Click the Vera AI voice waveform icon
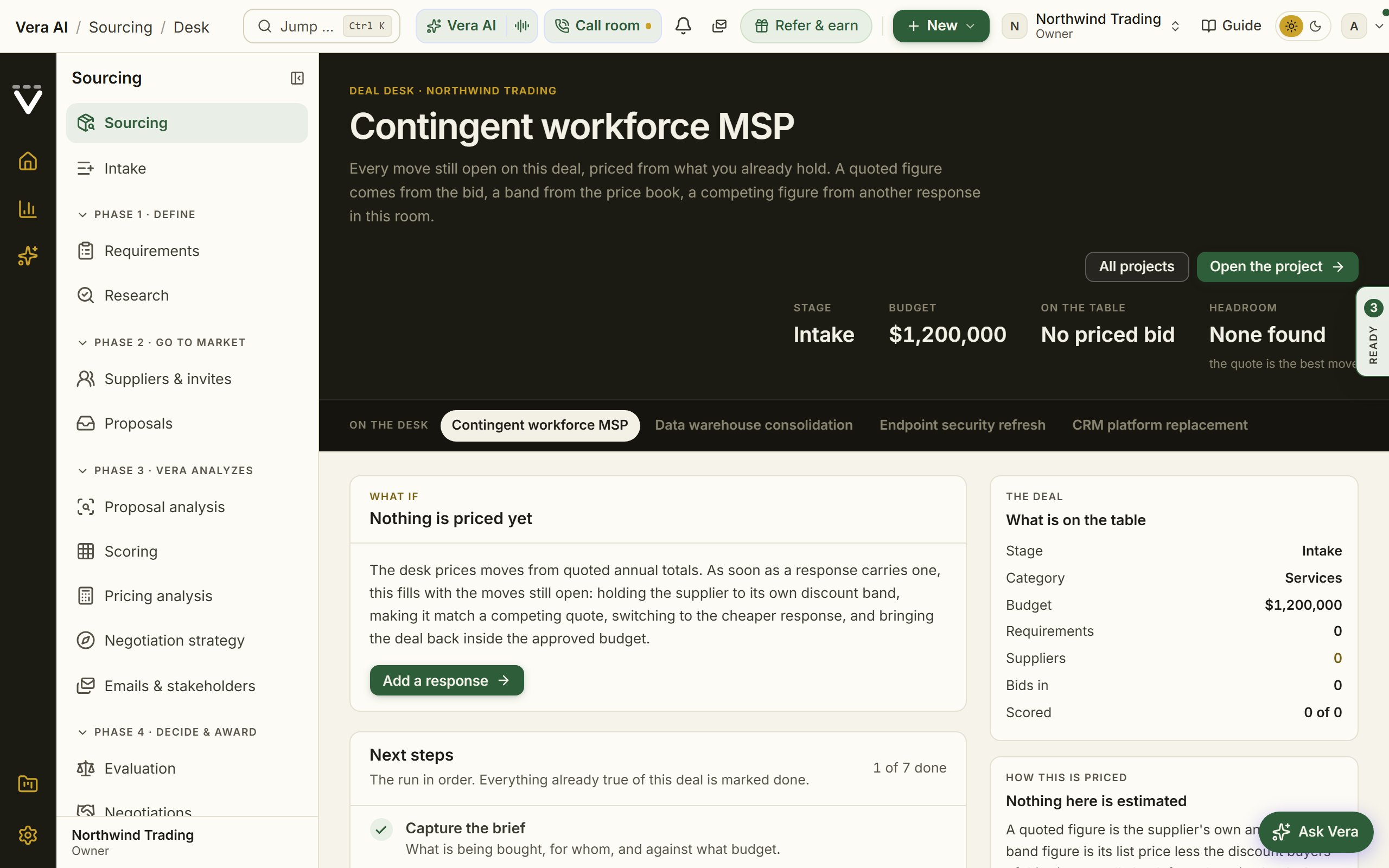This screenshot has width=1389, height=868. pos(522,26)
